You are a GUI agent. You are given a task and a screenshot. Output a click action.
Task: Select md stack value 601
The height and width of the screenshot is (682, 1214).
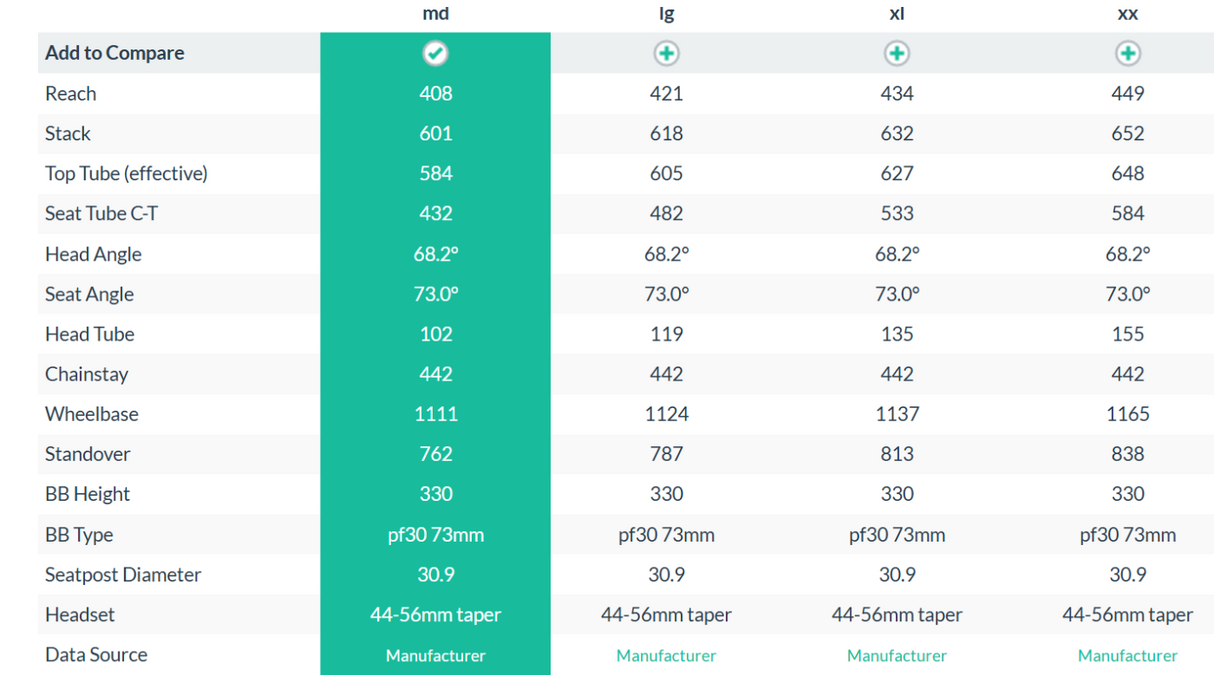435,134
